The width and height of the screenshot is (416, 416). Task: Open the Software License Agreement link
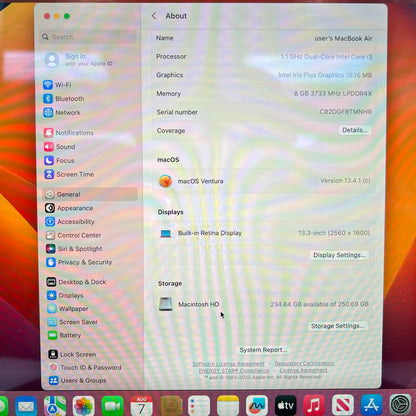tap(228, 364)
